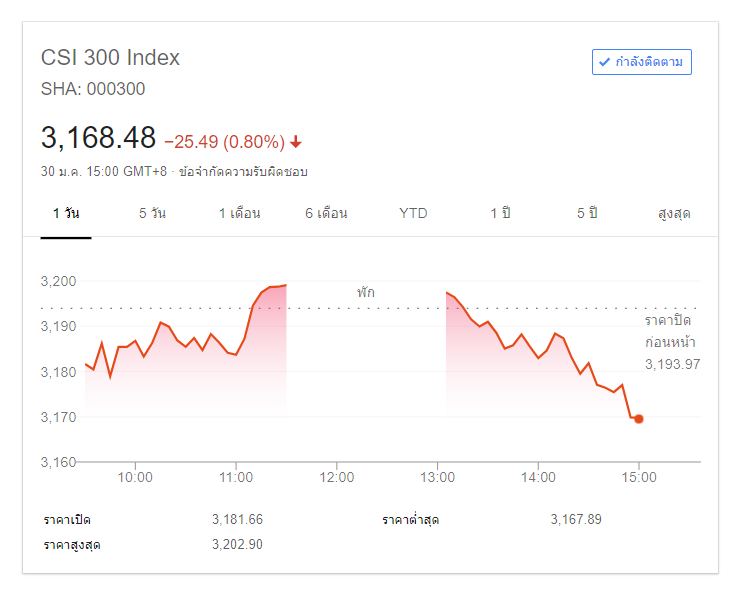Switch to the 5 วัน tab

pos(152,213)
